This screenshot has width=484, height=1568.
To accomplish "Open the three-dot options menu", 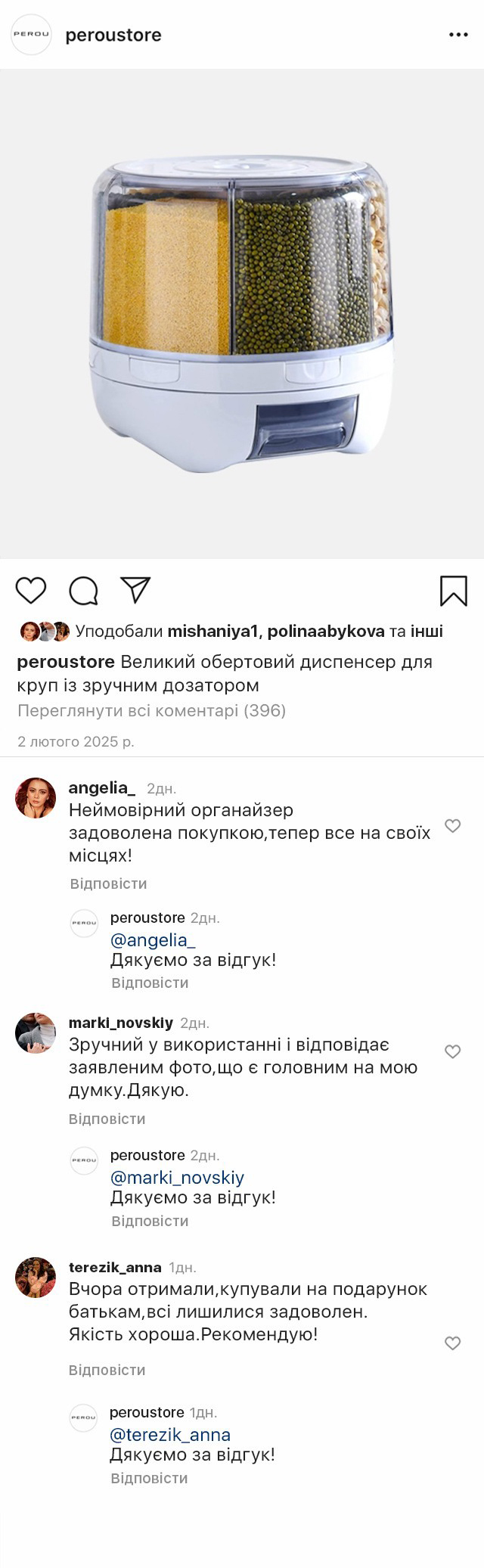I will click(x=458, y=35).
